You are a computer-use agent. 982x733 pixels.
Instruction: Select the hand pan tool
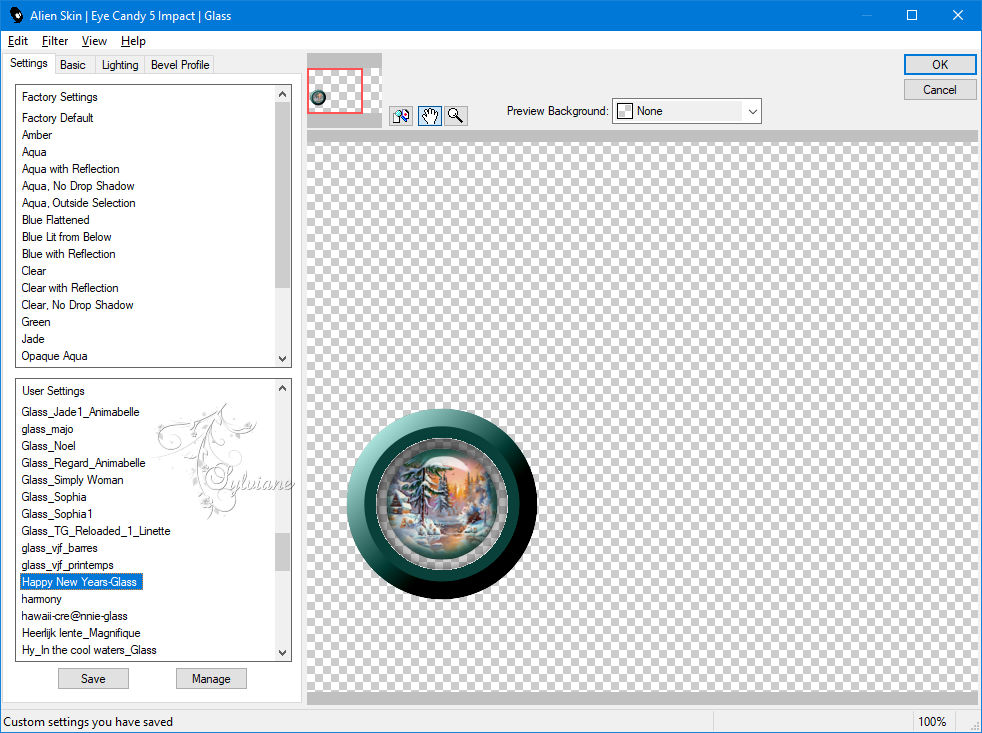[430, 116]
